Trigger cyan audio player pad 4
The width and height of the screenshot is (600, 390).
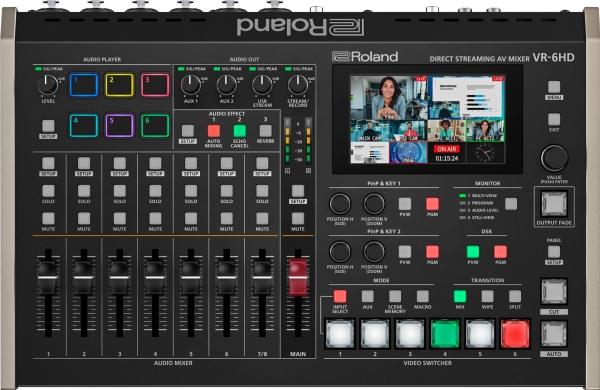84,126
